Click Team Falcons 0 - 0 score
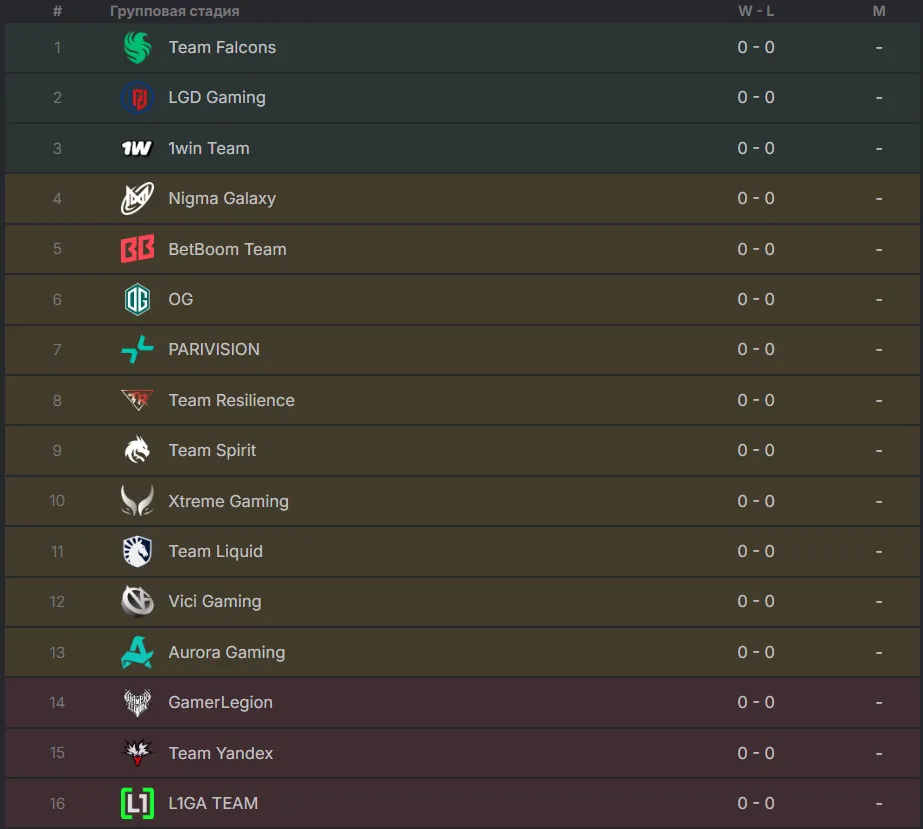Viewport: 923px width, 829px height. click(756, 47)
